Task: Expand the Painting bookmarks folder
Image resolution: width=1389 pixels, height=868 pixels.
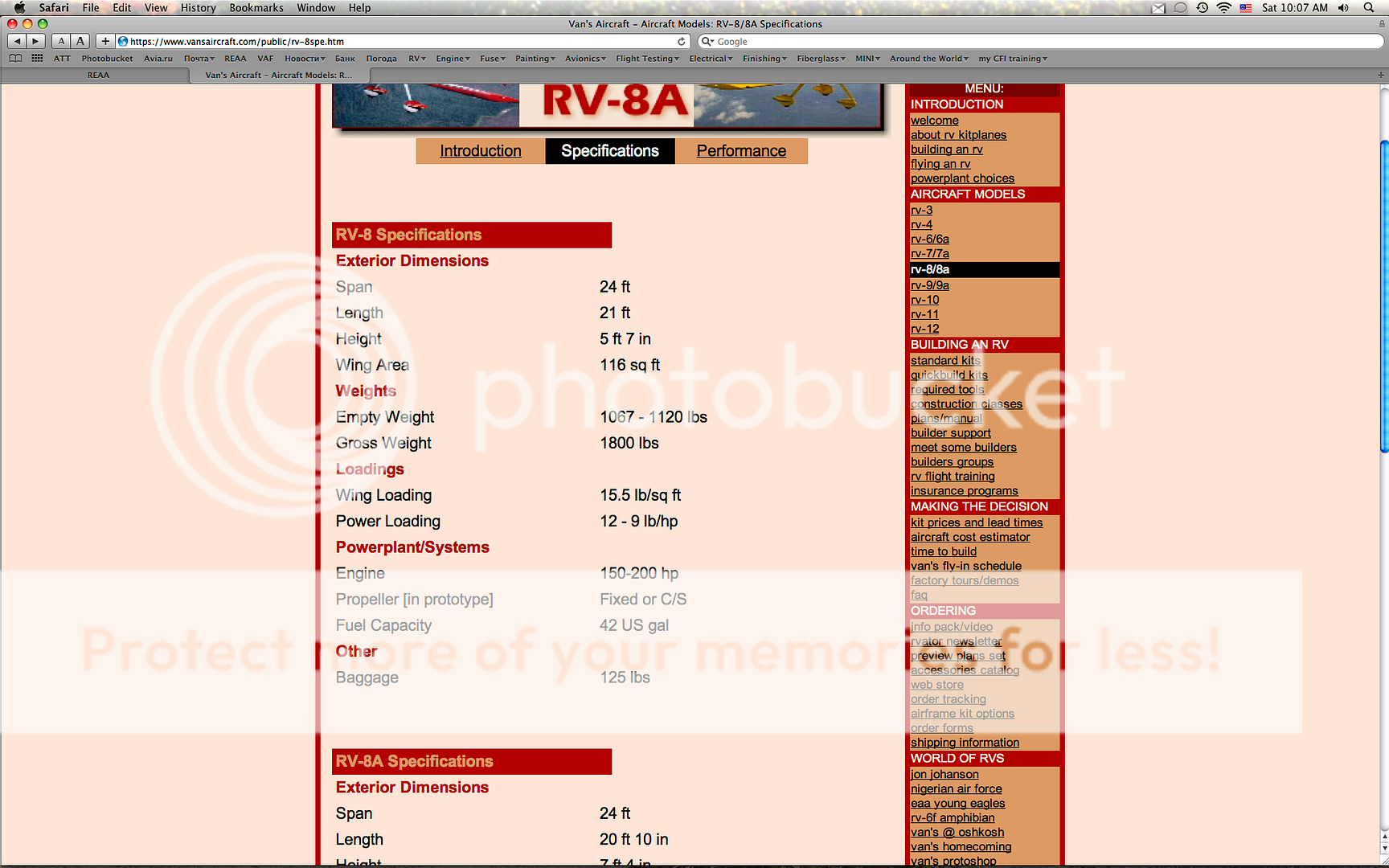Action: pyautogui.click(x=535, y=59)
